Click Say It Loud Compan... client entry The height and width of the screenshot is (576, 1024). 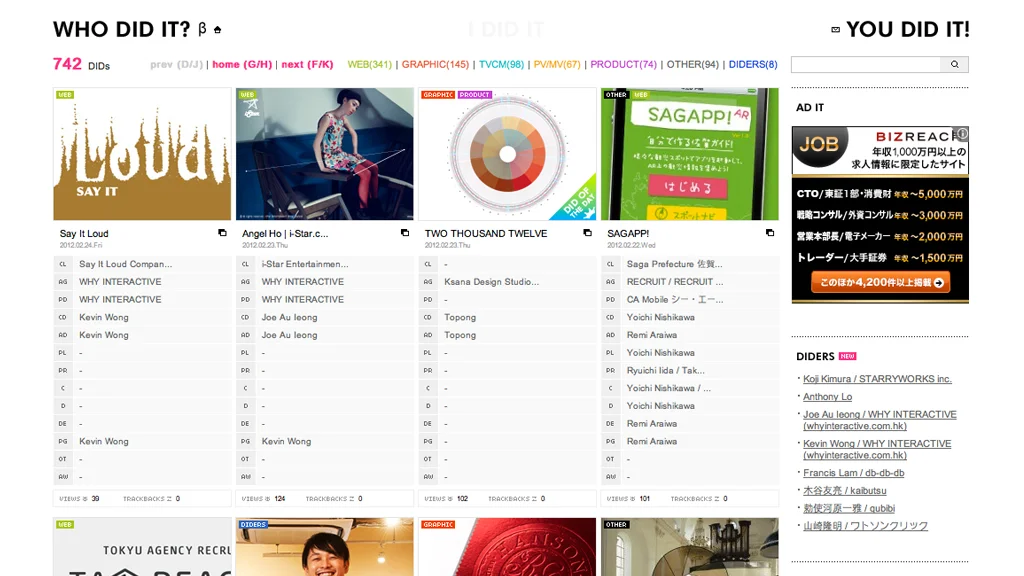pyautogui.click(x=125, y=264)
